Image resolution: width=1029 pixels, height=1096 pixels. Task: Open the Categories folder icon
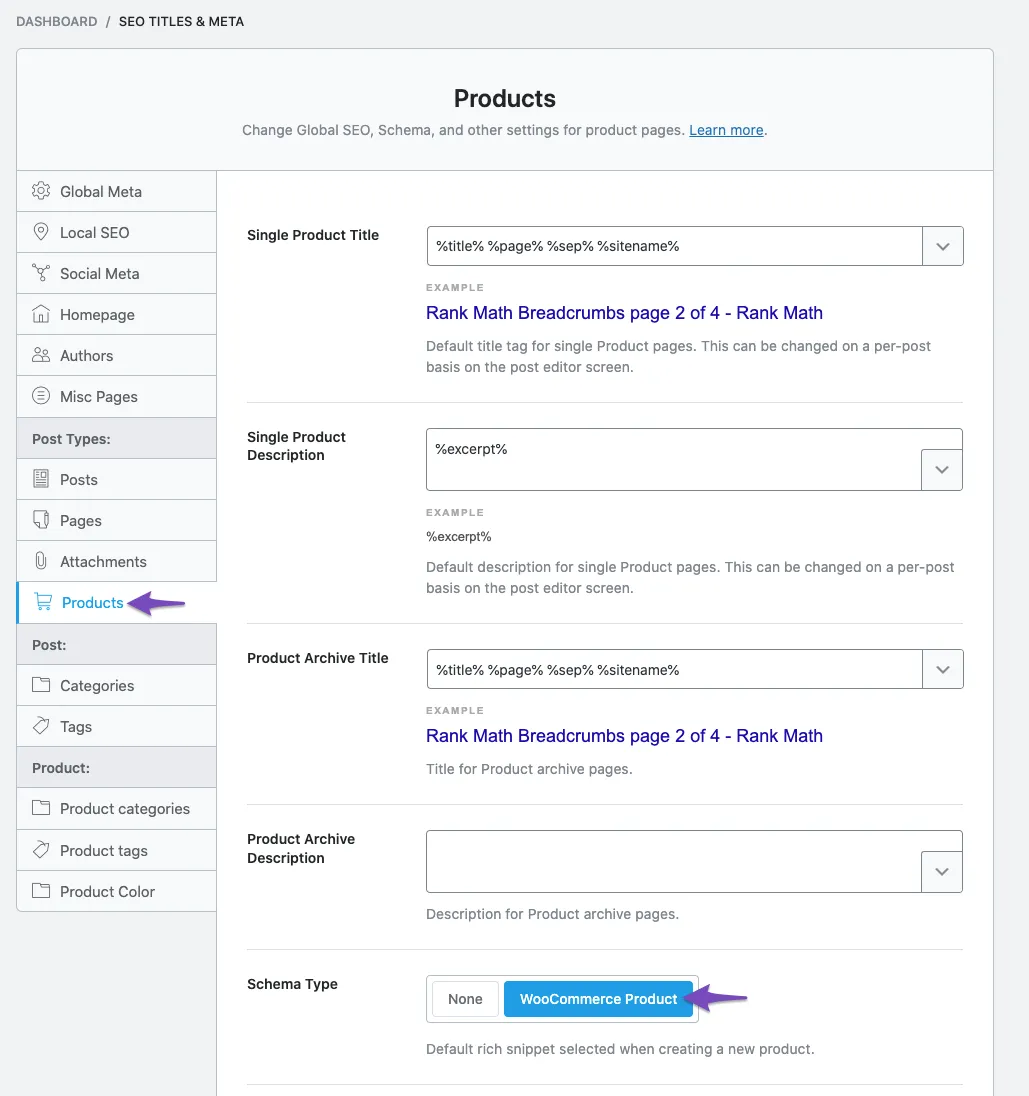40,685
